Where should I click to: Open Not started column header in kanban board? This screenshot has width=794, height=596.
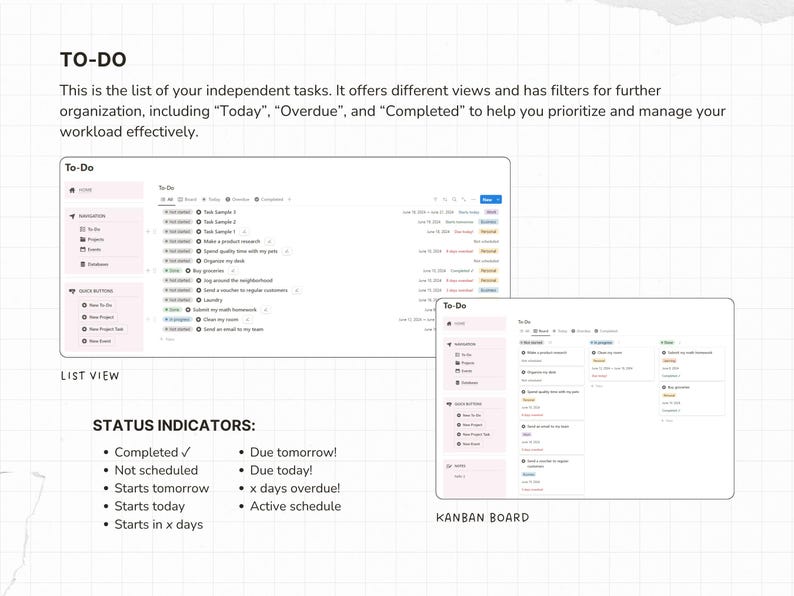click(531, 343)
